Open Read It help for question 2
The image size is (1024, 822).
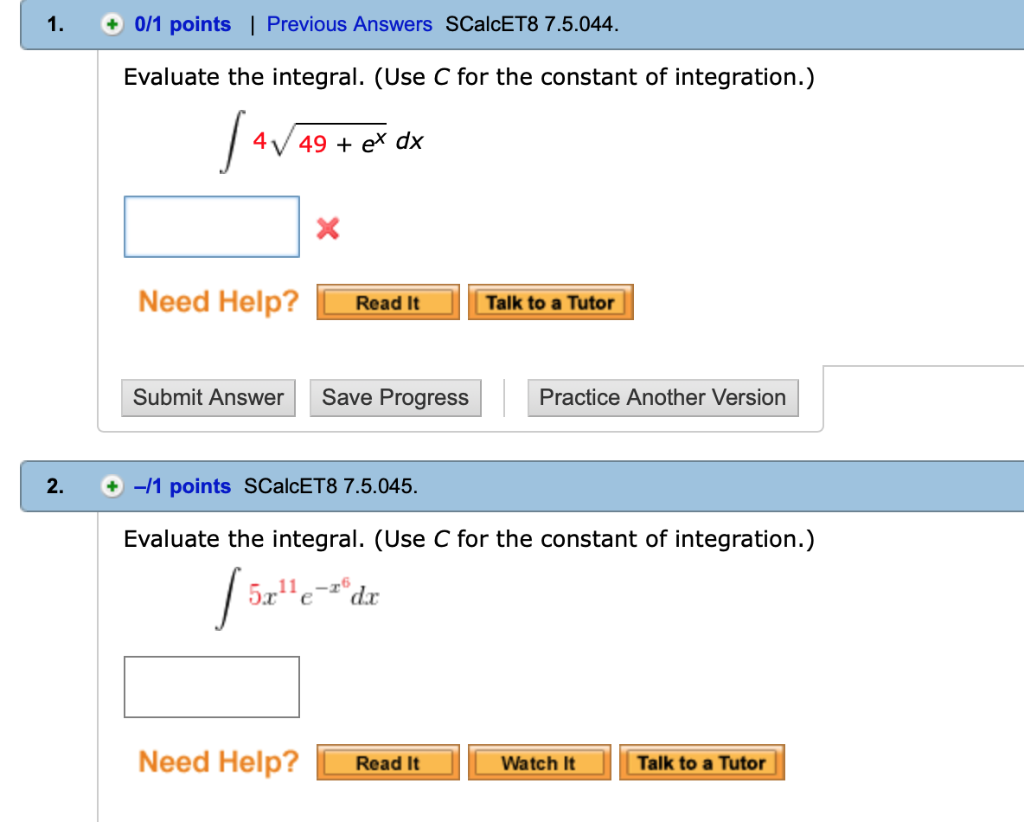coord(387,762)
